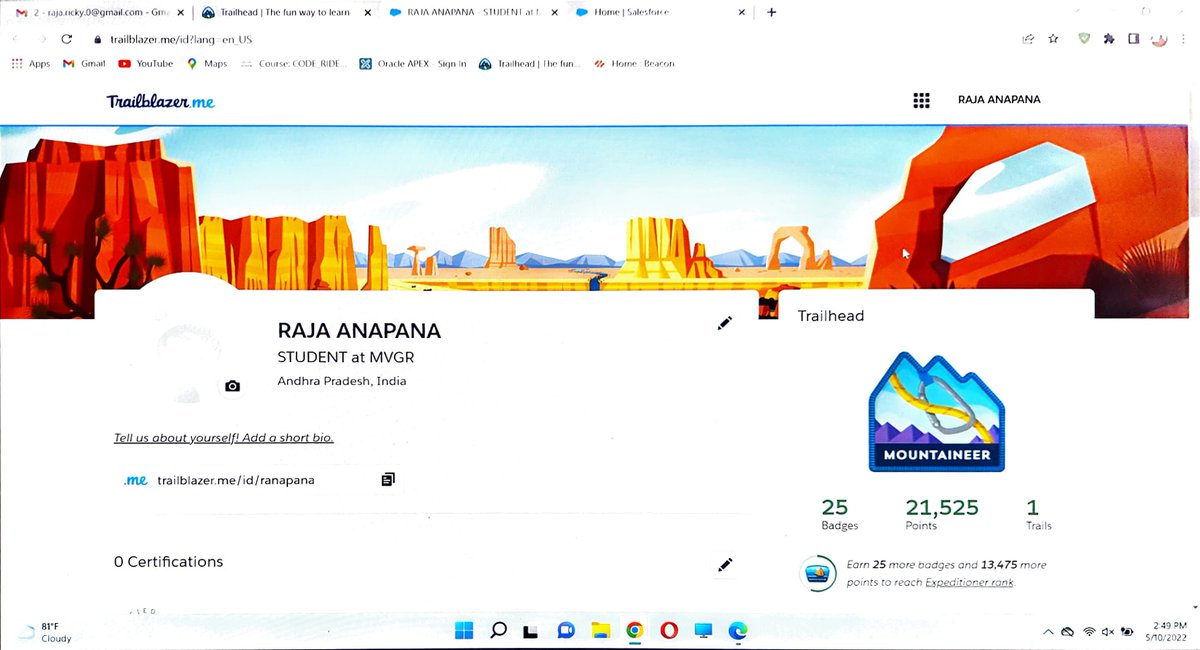This screenshot has height=650, width=1200.
Task: Click the Andhra Pradesh, India location text
Action: 341,381
